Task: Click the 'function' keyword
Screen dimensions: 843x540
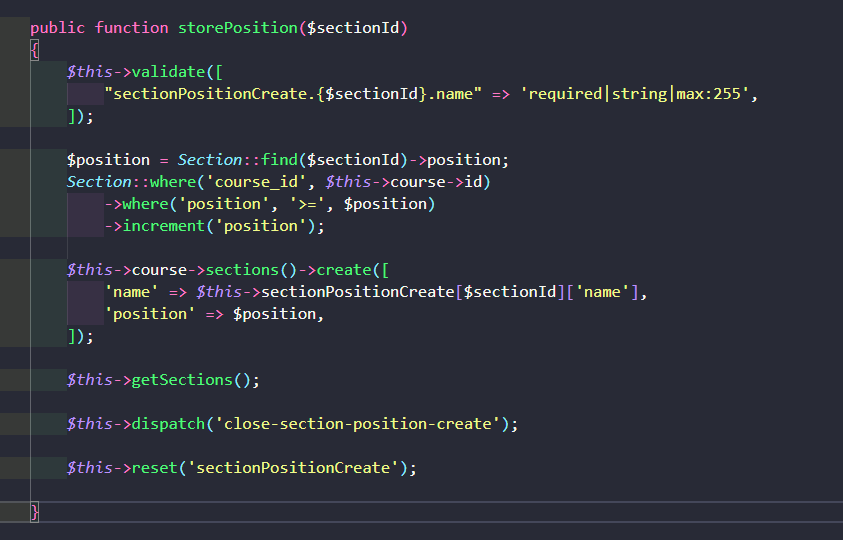Action: click(132, 28)
